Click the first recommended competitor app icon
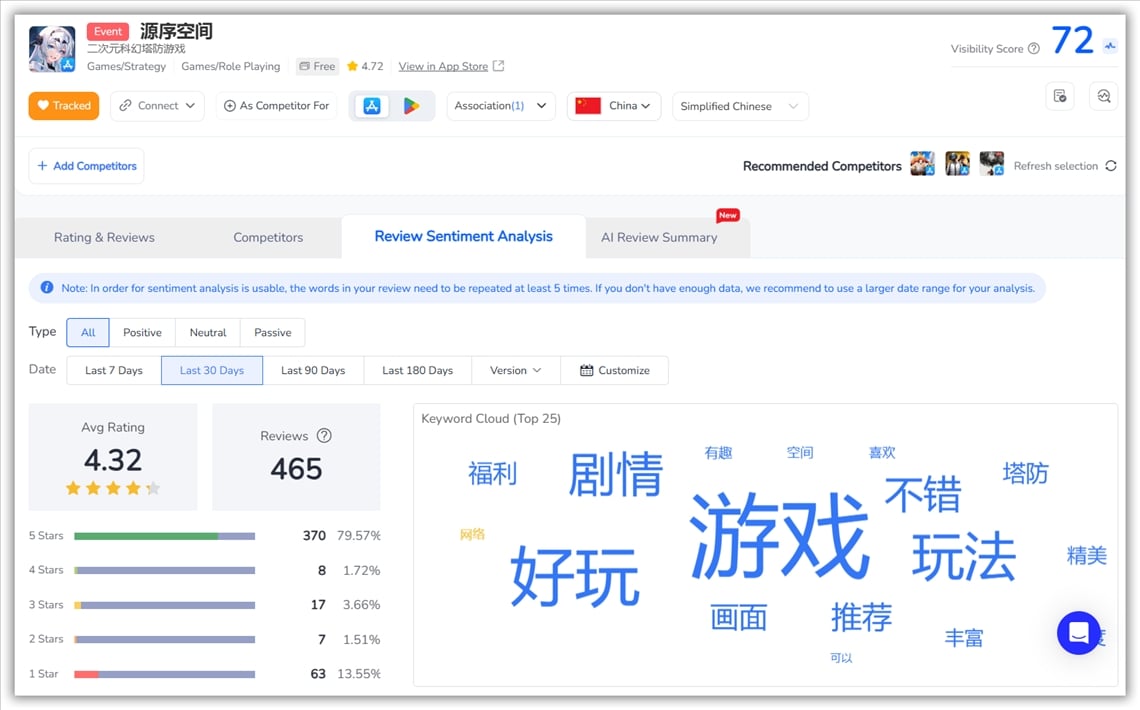 [922, 165]
